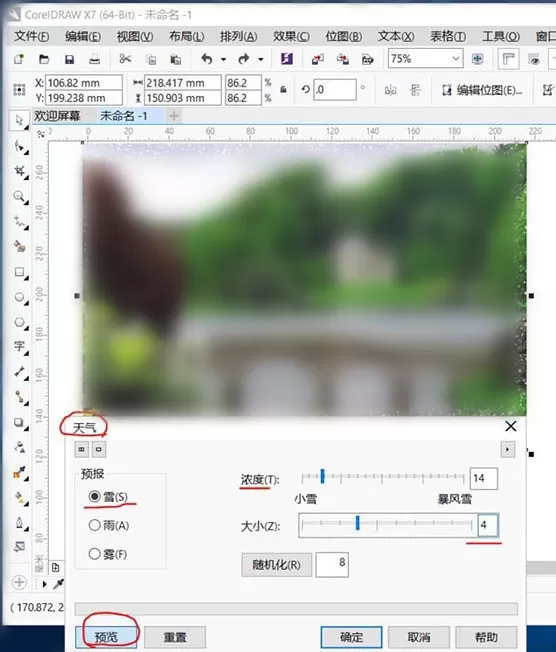Screen dimensions: 556x652
Task: Select the Transparency tool
Action: tap(19, 447)
